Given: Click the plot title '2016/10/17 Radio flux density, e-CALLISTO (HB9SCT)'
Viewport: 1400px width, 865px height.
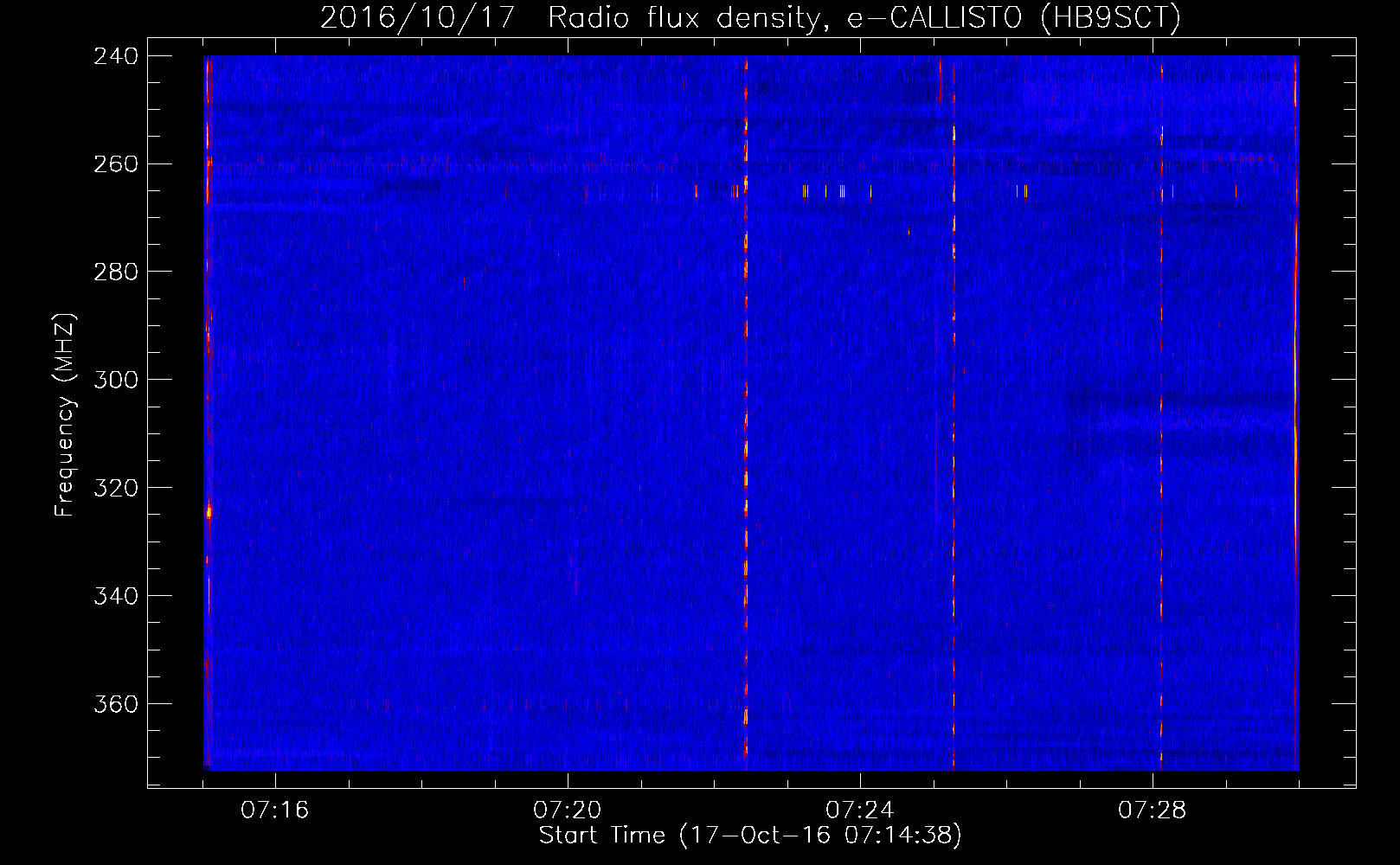Looking at the screenshot, I should click(750, 17).
